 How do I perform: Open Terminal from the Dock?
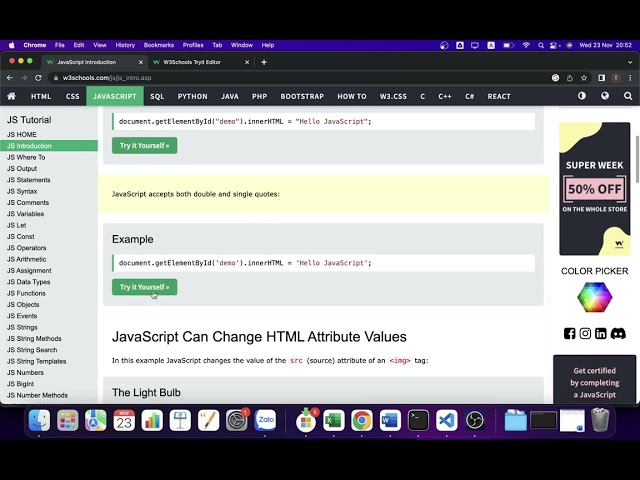pyautogui.click(x=418, y=420)
